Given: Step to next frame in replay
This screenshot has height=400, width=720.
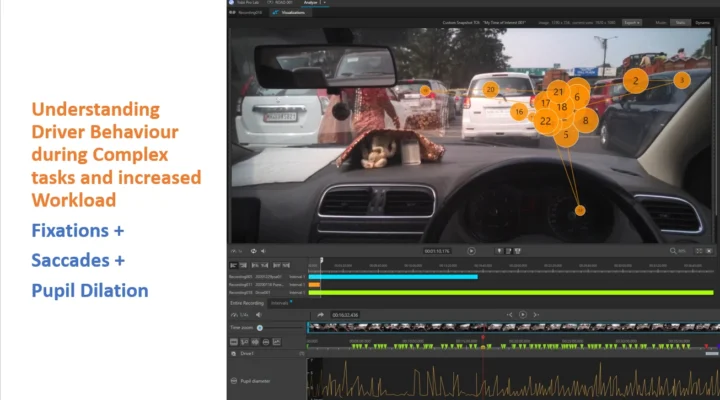Looking at the screenshot, I should tap(536, 315).
